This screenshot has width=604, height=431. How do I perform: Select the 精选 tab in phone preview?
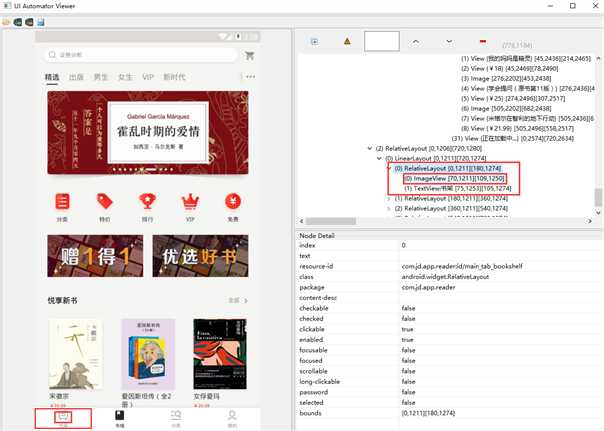[52, 77]
